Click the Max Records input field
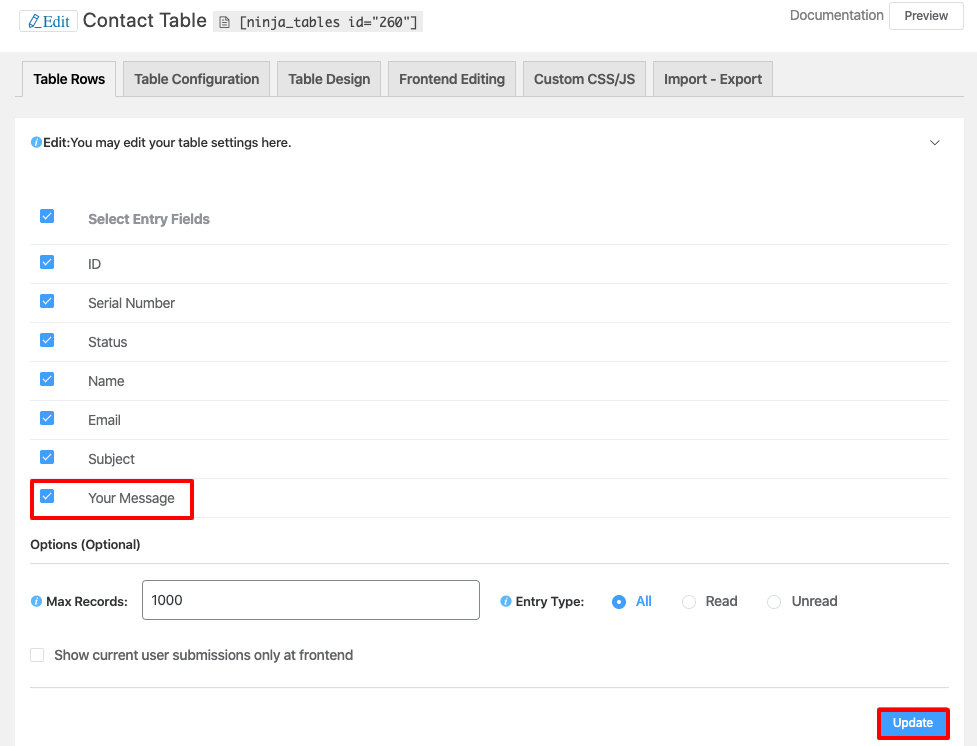Viewport: 977px width, 746px height. click(x=310, y=600)
